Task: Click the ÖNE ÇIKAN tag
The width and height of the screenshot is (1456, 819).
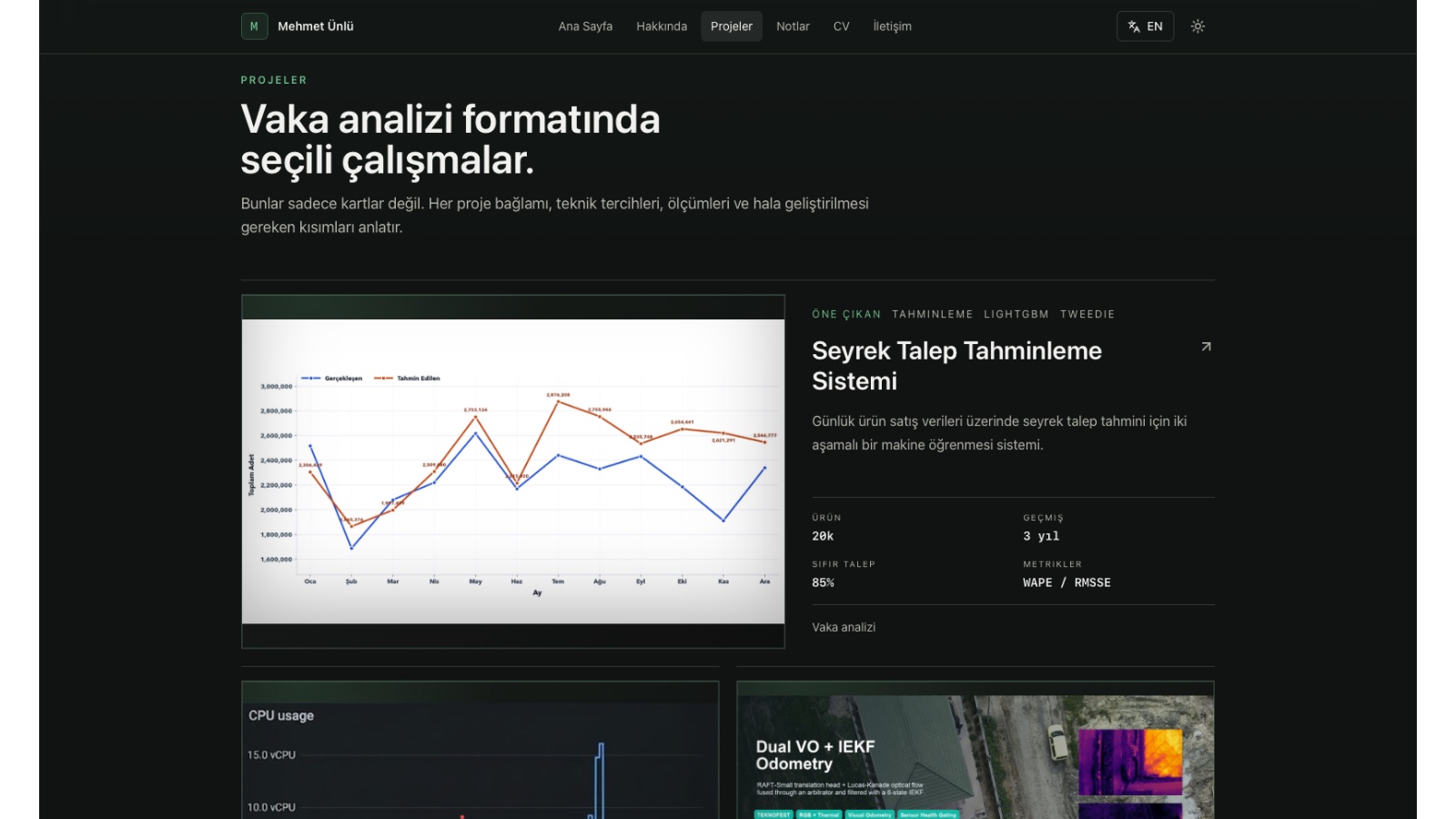Action: click(x=846, y=314)
